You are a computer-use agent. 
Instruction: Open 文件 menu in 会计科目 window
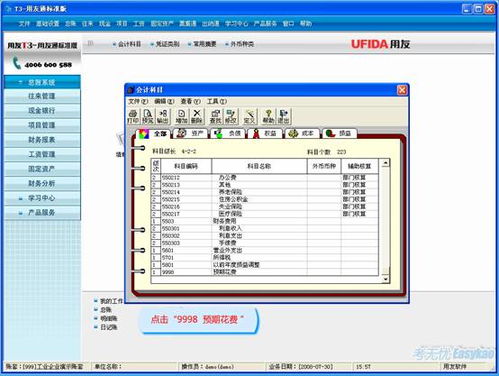tap(138, 101)
